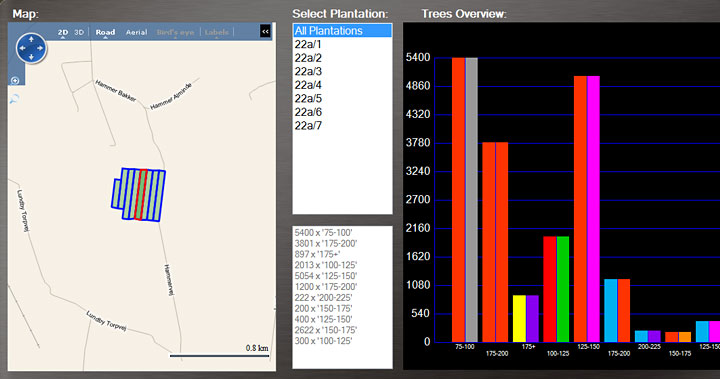The width and height of the screenshot is (720, 379).
Task: Select the Bird's eye map view
Action: [x=175, y=32]
